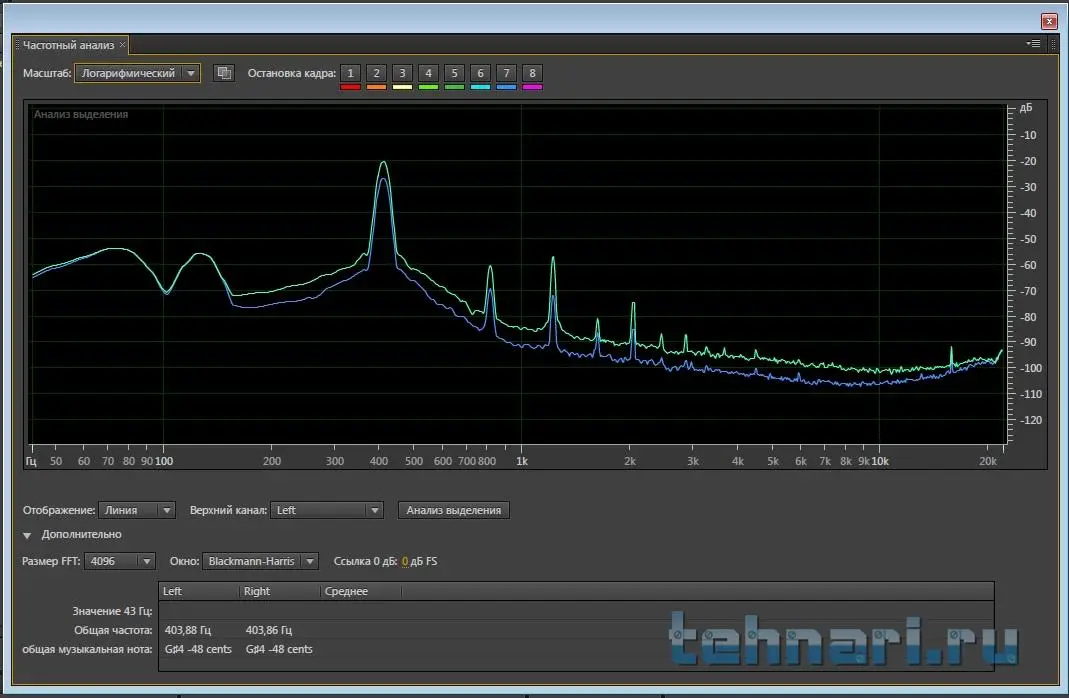Copy all graph data to clipboard icon
1069x698 pixels.
click(224, 73)
